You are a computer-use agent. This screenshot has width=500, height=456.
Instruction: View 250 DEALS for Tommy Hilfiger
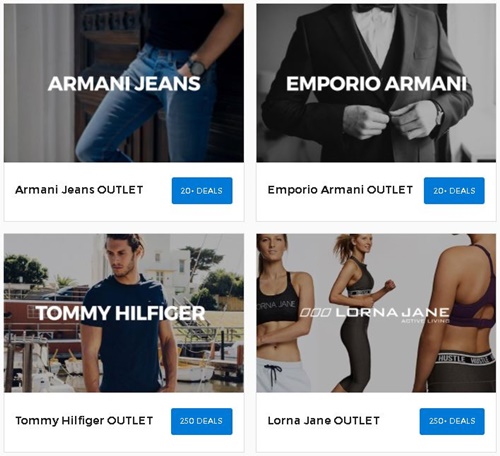[x=202, y=421]
